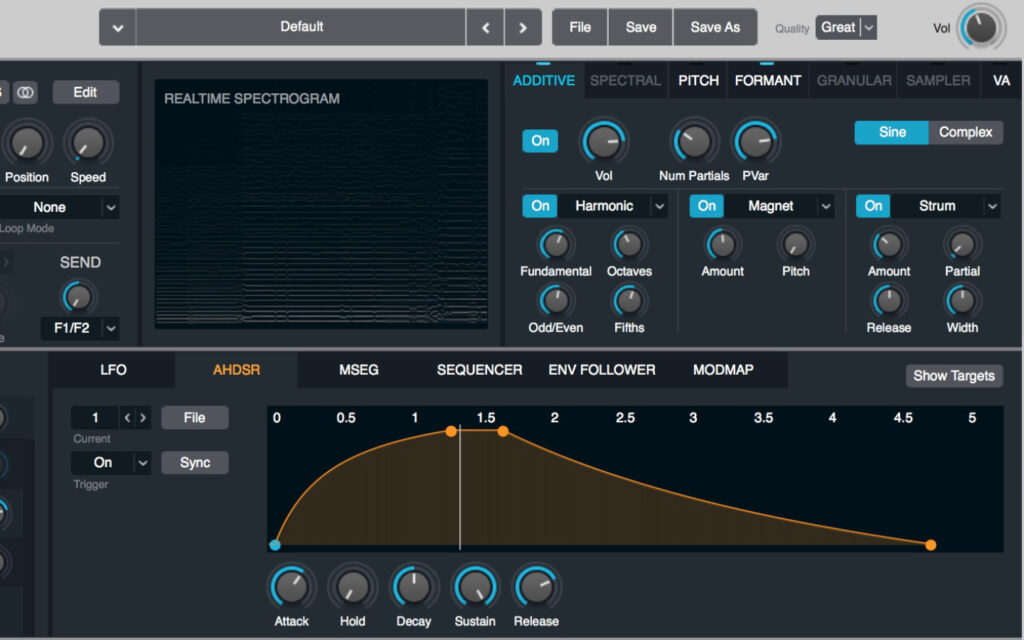The height and width of the screenshot is (640, 1024).
Task: Open the ENV FOLLOWER modulator tab
Action: [x=601, y=370]
